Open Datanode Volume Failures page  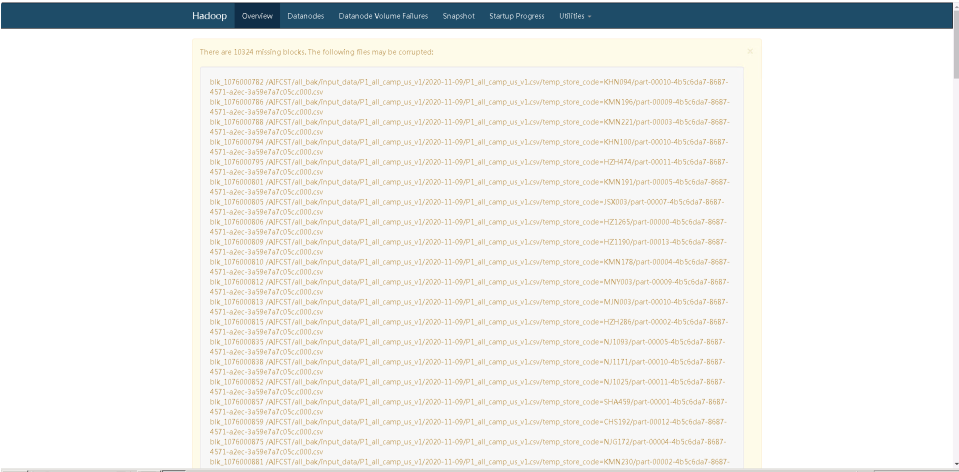click(x=383, y=16)
